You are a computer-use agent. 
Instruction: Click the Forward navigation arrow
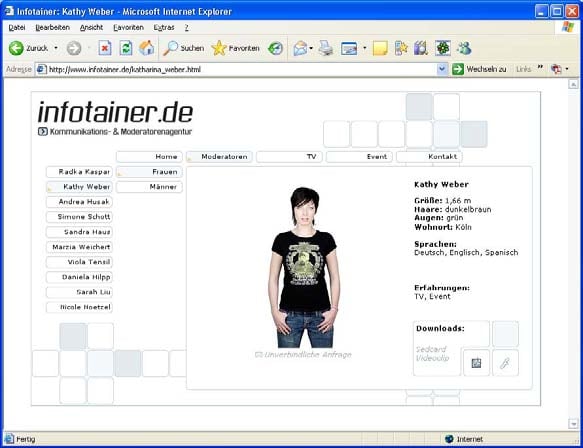(x=74, y=48)
